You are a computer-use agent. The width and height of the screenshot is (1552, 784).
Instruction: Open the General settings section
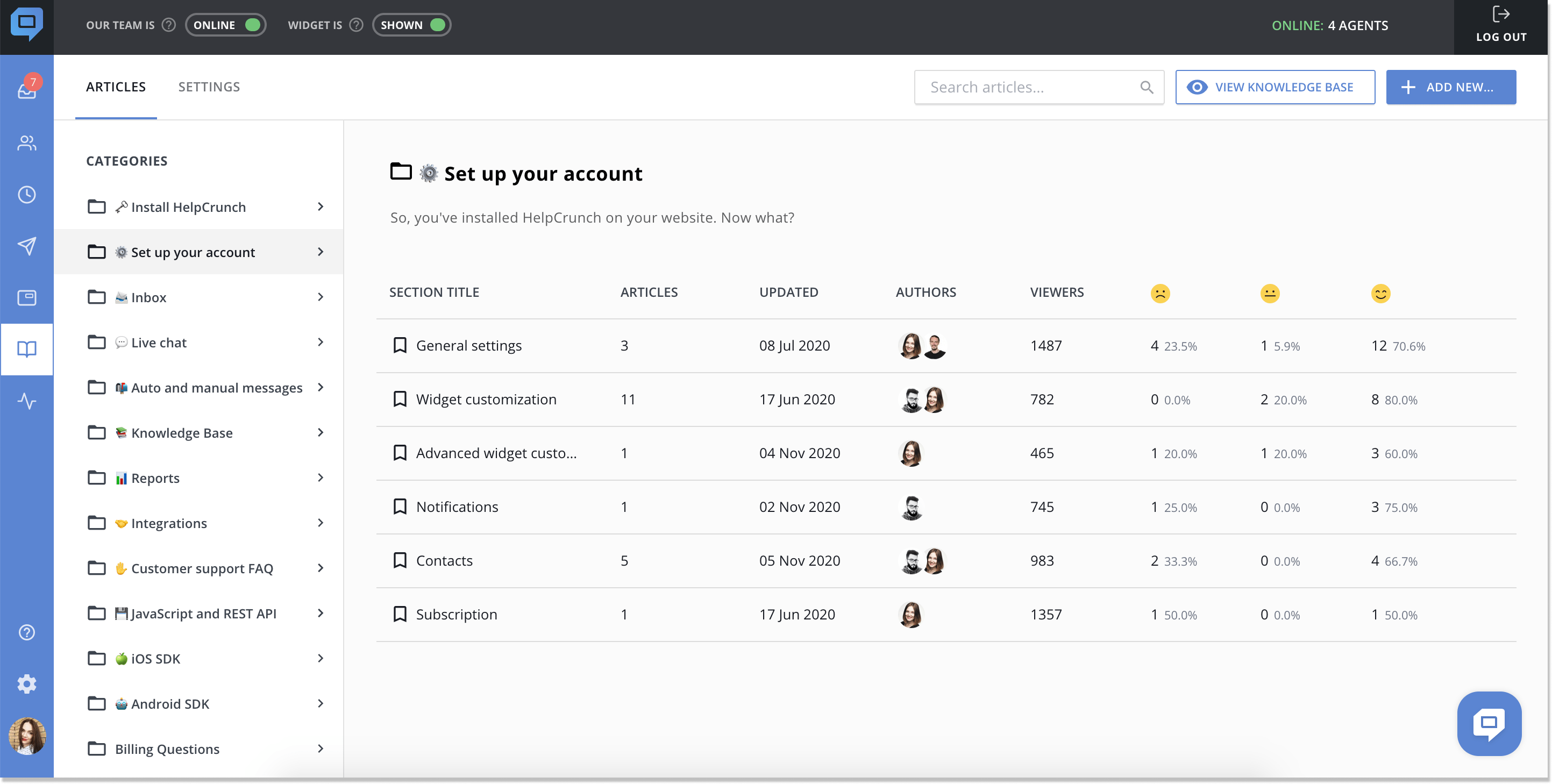(x=469, y=346)
